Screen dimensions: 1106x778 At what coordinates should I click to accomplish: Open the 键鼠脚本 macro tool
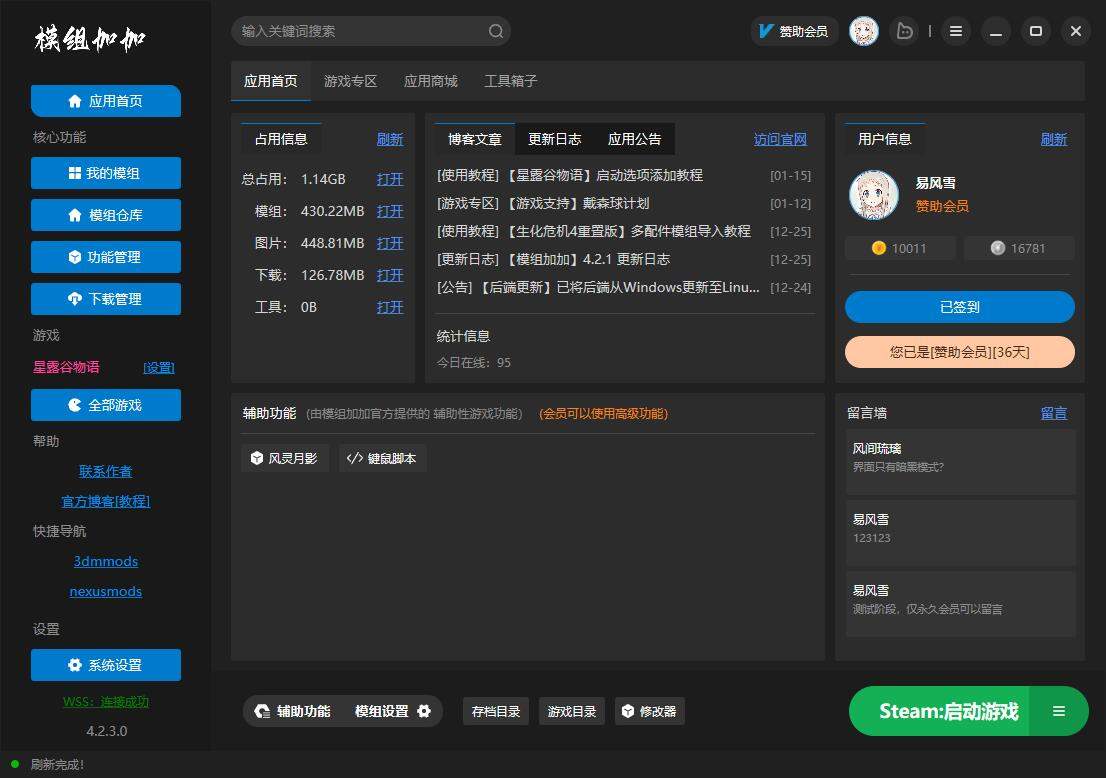click(x=382, y=458)
